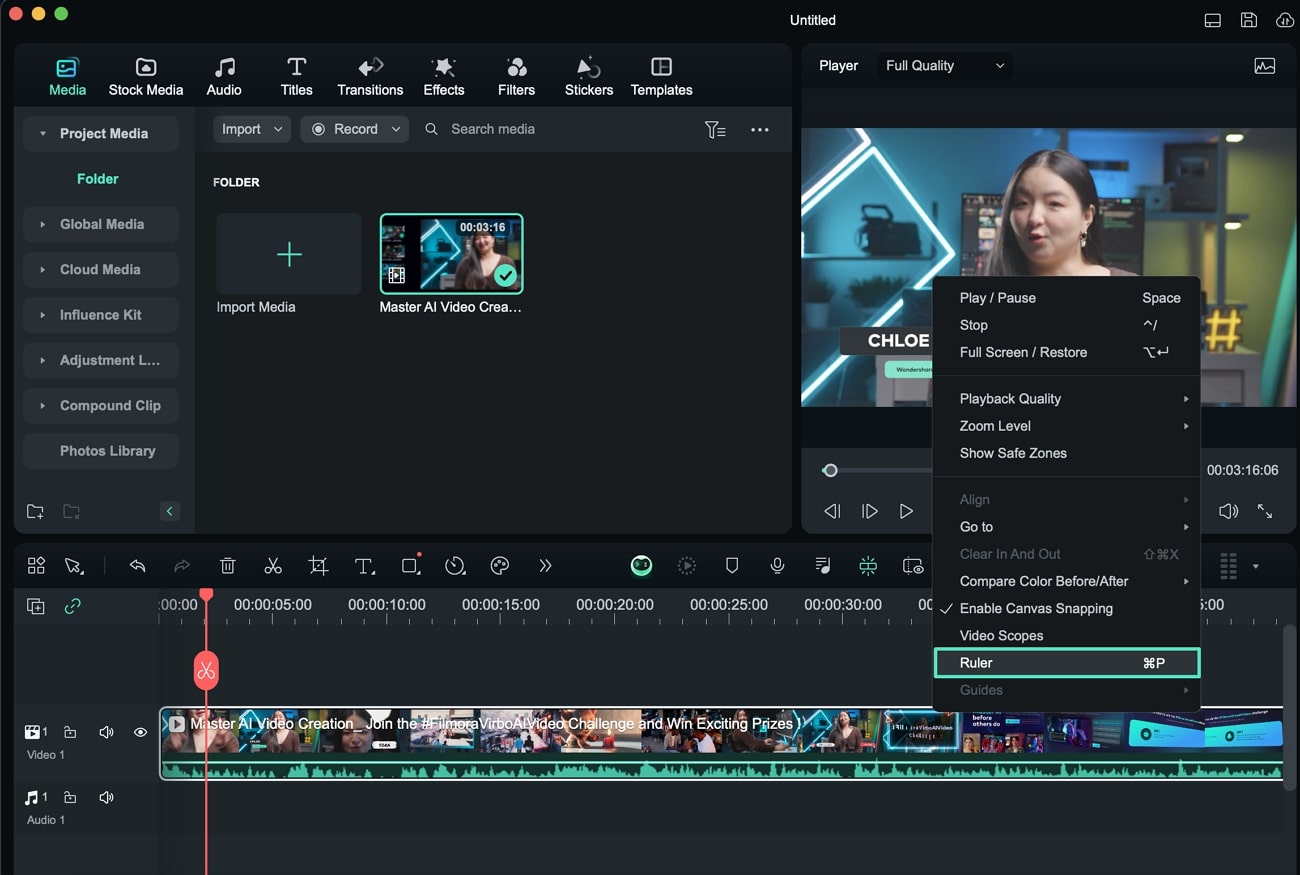Open the Filters tab

[x=516, y=77]
